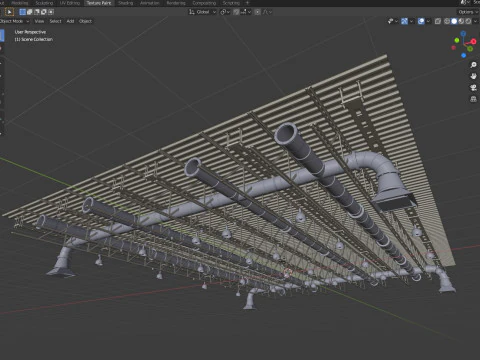The height and width of the screenshot is (360, 480).
Task: Click the dark green Y axis gizmo handle
Action: [x=470, y=49]
